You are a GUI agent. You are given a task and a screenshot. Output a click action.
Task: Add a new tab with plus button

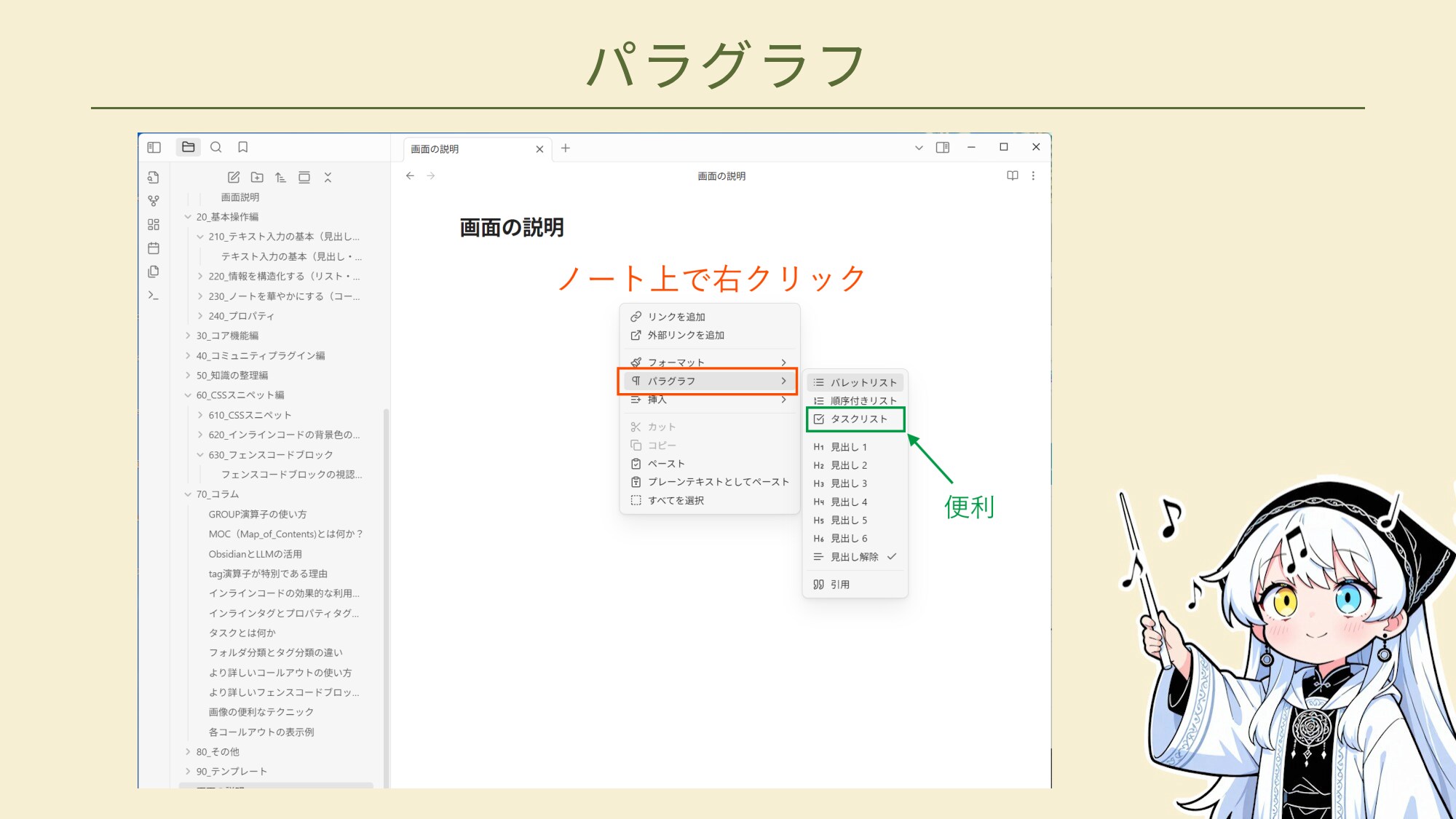tap(566, 149)
